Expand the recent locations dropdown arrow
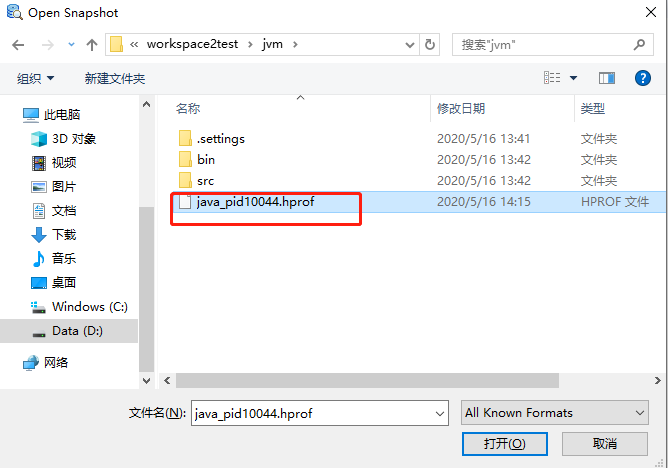The height and width of the screenshot is (468, 668). tap(71, 44)
